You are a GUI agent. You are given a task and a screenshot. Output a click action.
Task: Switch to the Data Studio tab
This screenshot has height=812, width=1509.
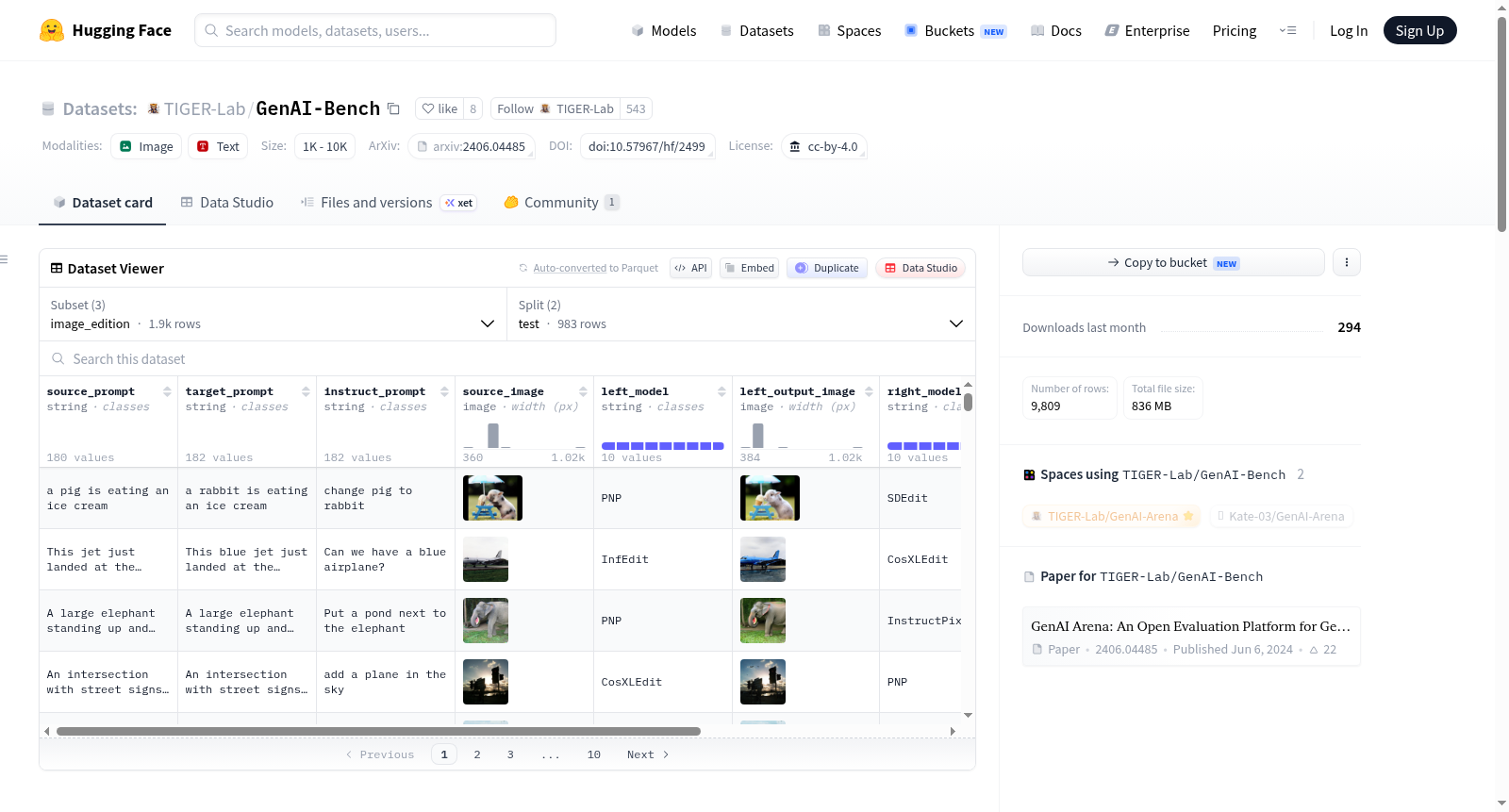(x=227, y=202)
